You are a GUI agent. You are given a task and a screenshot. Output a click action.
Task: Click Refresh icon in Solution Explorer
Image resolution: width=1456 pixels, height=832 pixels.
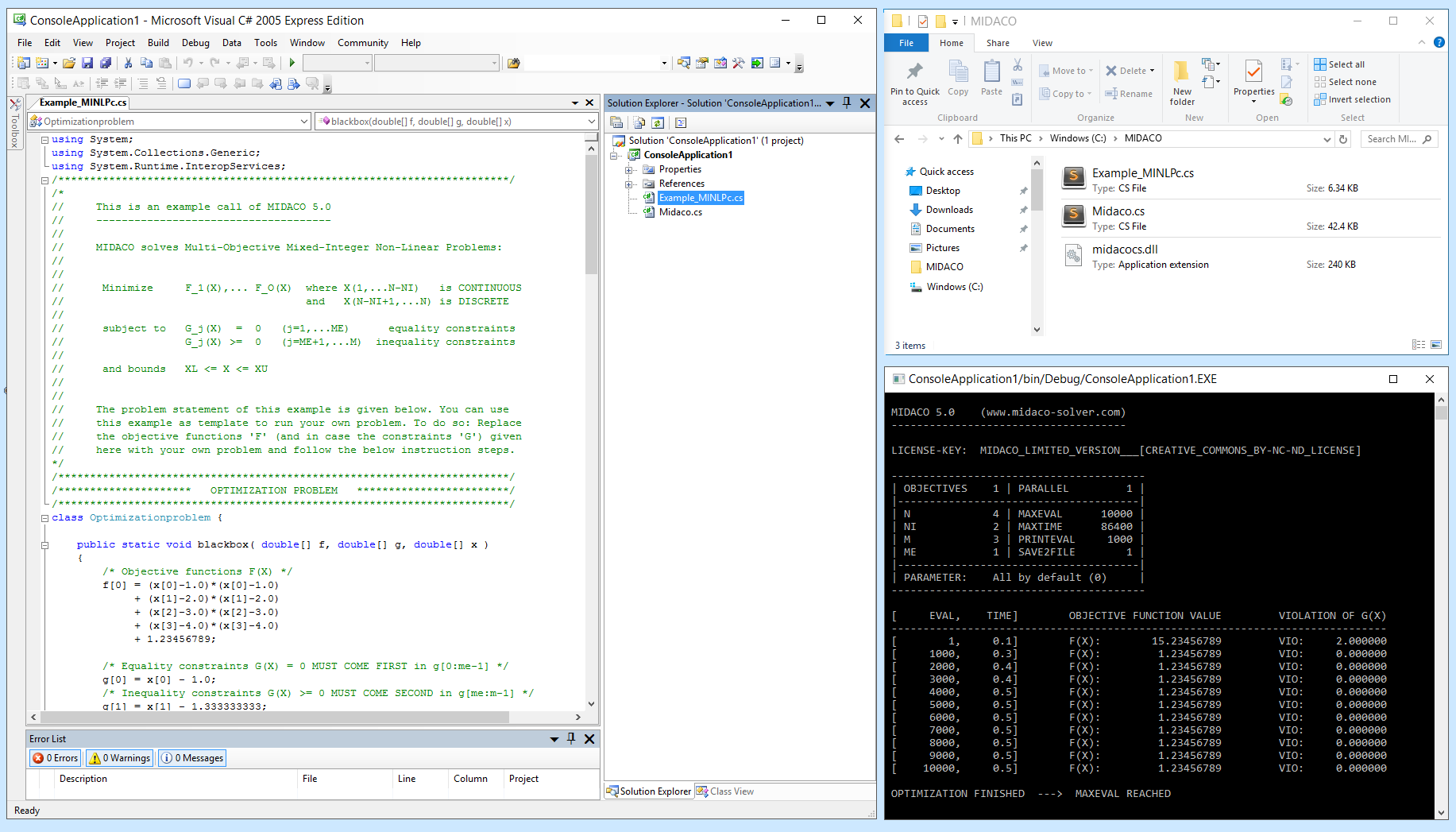coord(658,122)
